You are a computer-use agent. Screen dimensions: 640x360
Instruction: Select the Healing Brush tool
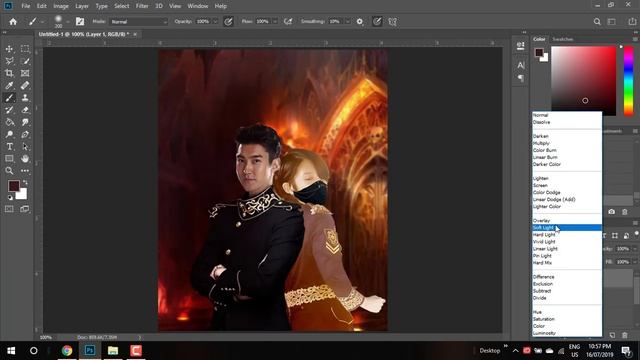pyautogui.click(x=25, y=85)
